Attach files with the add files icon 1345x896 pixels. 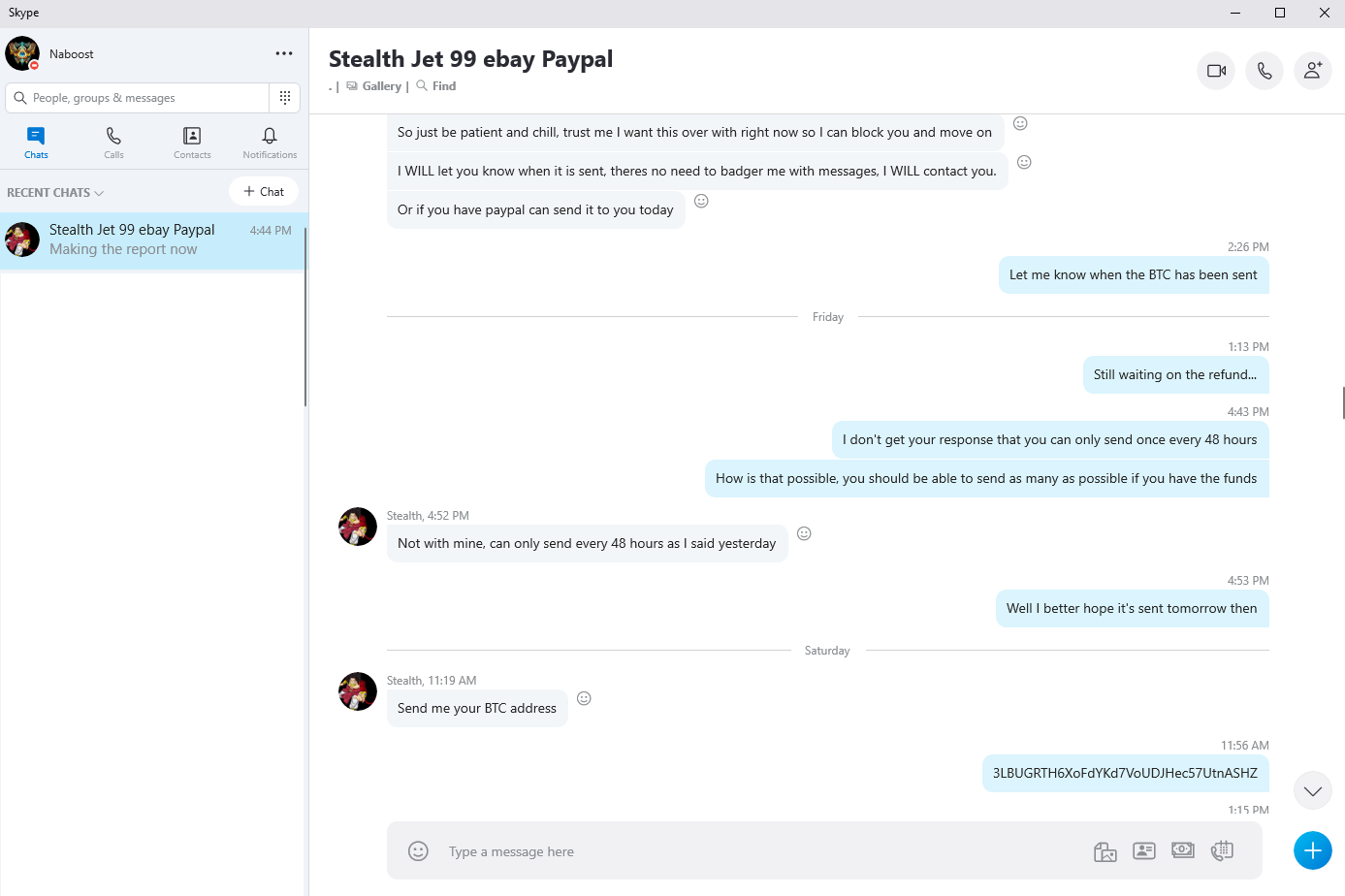coord(1105,851)
